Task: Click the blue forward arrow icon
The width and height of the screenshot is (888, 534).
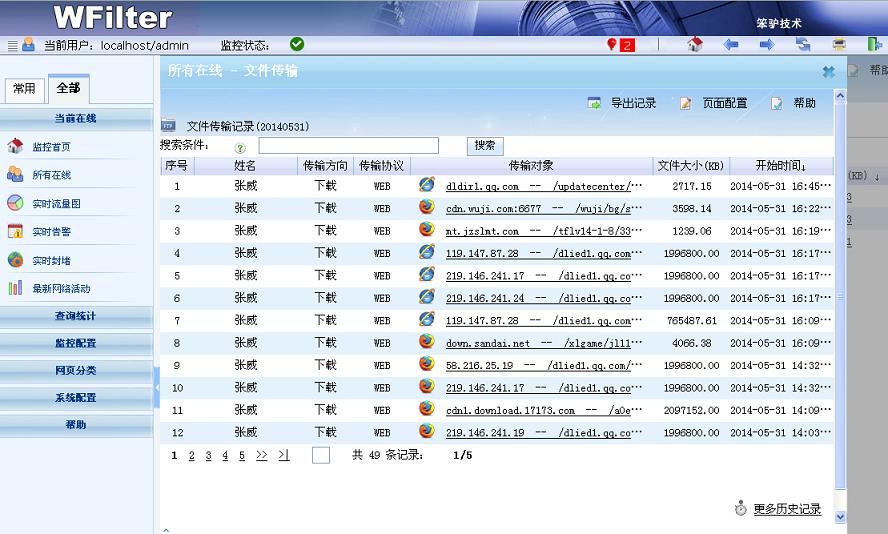Action: pyautogui.click(x=767, y=45)
